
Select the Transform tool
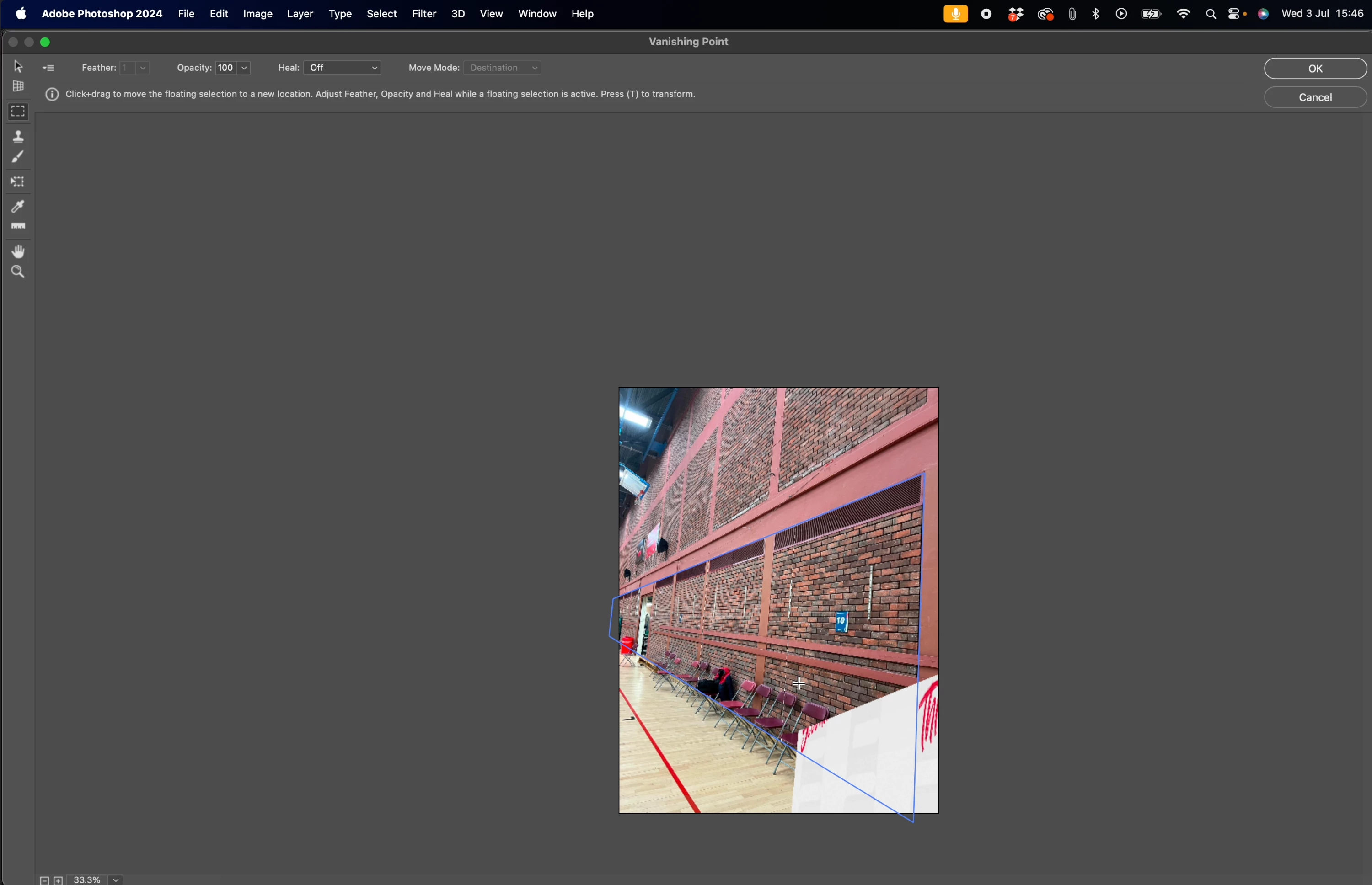pos(18,181)
